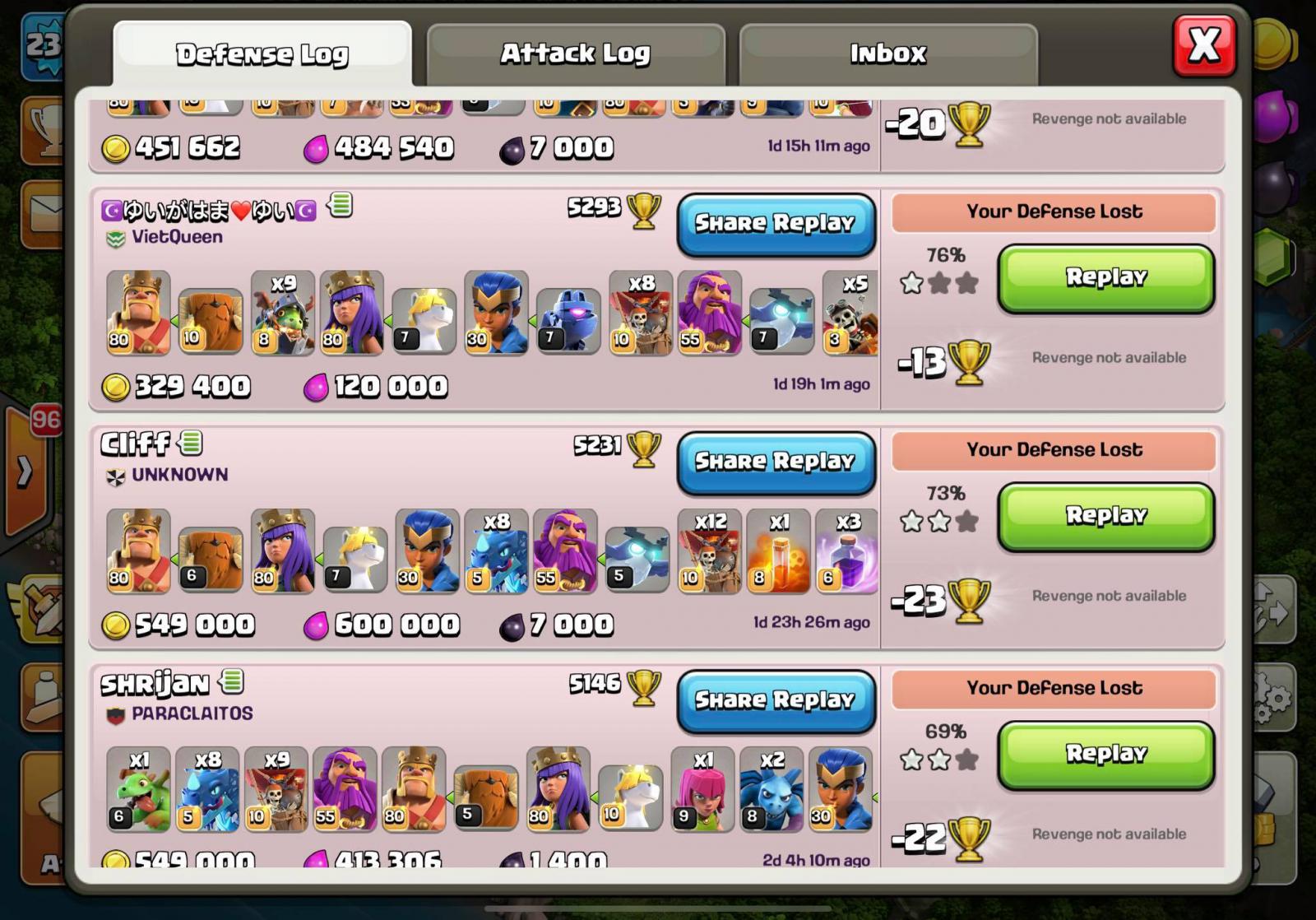Tap the Royal Champion icon in Shrijan's attack

click(x=841, y=789)
